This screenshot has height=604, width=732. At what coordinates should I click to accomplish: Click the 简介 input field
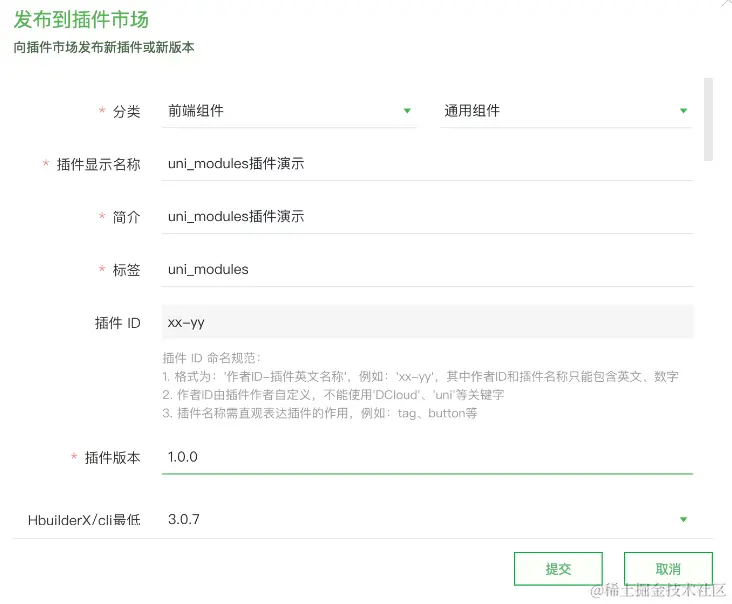pos(427,217)
